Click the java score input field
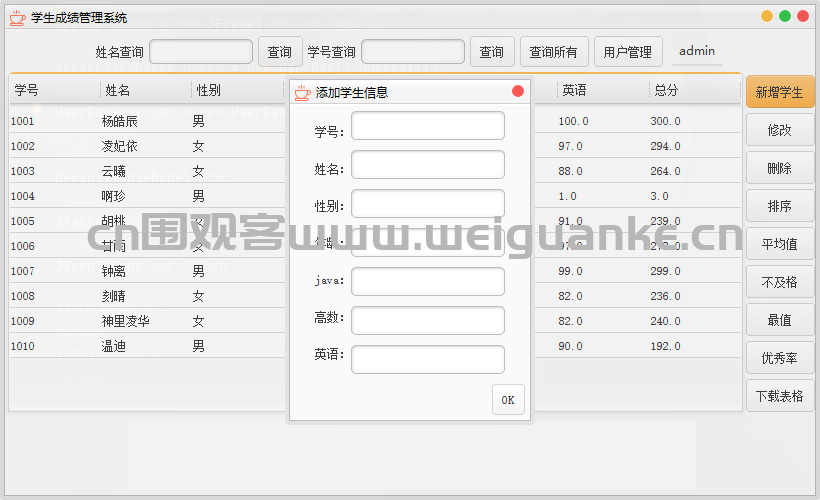 [x=428, y=281]
